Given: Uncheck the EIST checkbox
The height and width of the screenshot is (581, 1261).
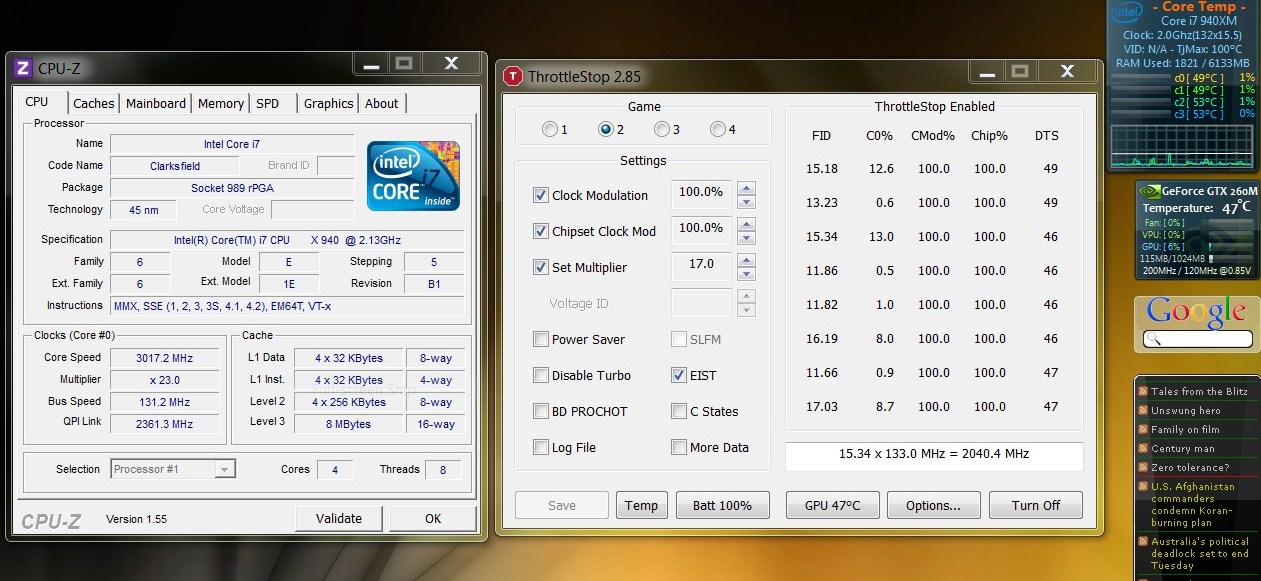Looking at the screenshot, I should 679,375.
